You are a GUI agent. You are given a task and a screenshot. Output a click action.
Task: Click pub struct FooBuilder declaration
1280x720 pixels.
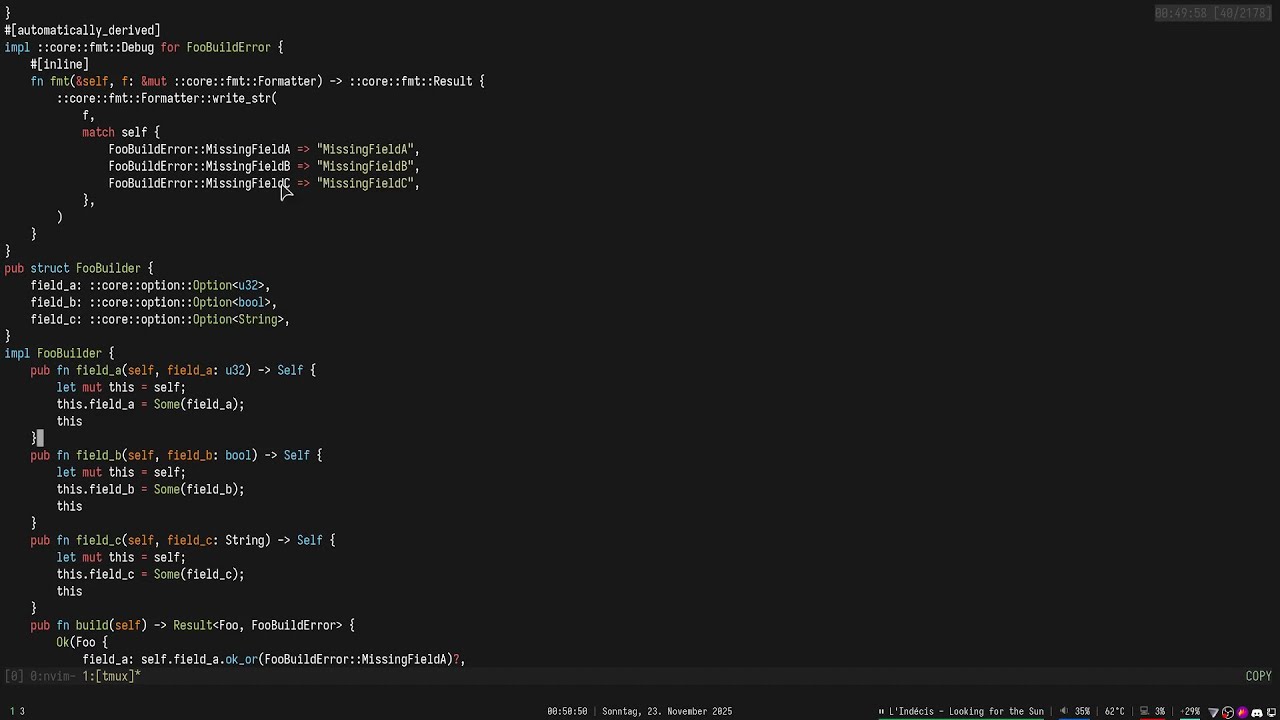pos(79,268)
